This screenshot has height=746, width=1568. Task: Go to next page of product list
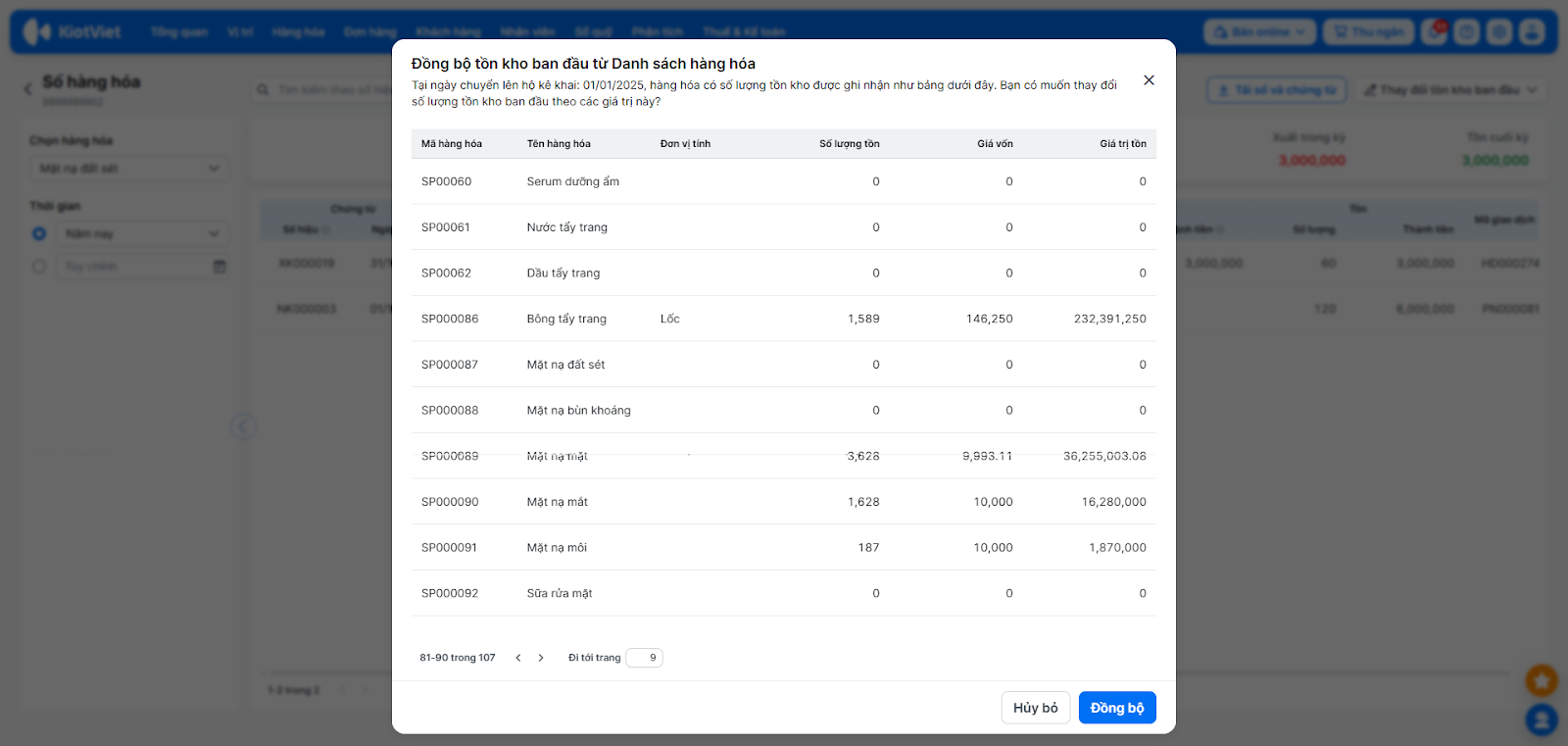541,658
